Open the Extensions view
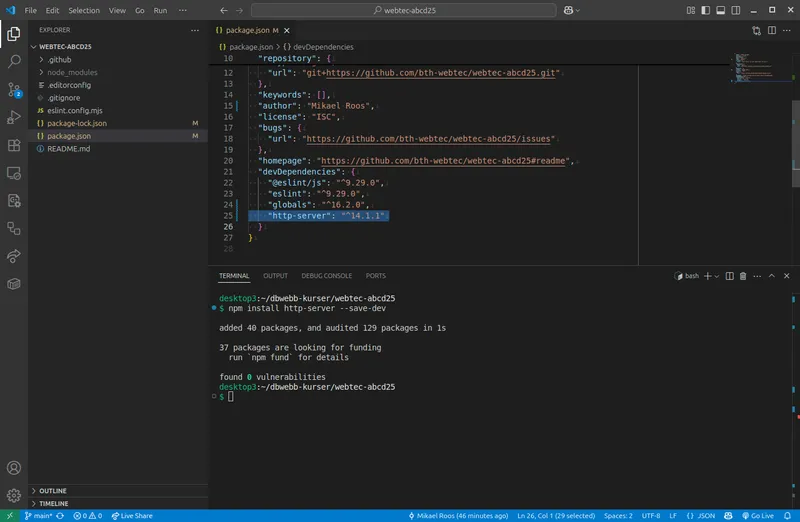The width and height of the screenshot is (800, 522). coord(14,145)
